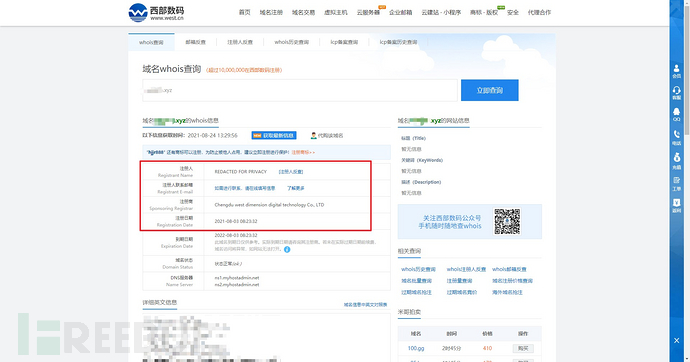Click the ns1.myhostadmin.net name server text
Screen dimensions: 690x362
point(237,278)
